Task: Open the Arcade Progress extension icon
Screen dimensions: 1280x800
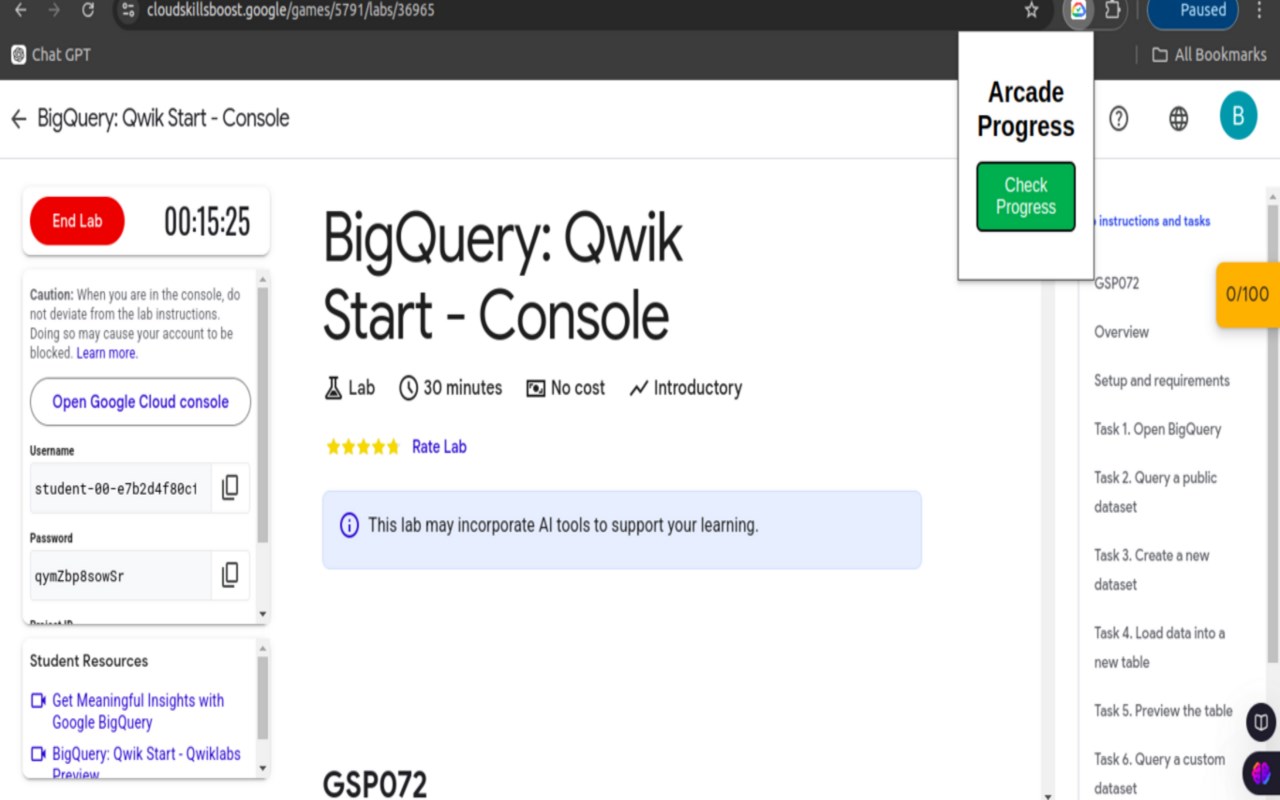Action: tap(1078, 10)
